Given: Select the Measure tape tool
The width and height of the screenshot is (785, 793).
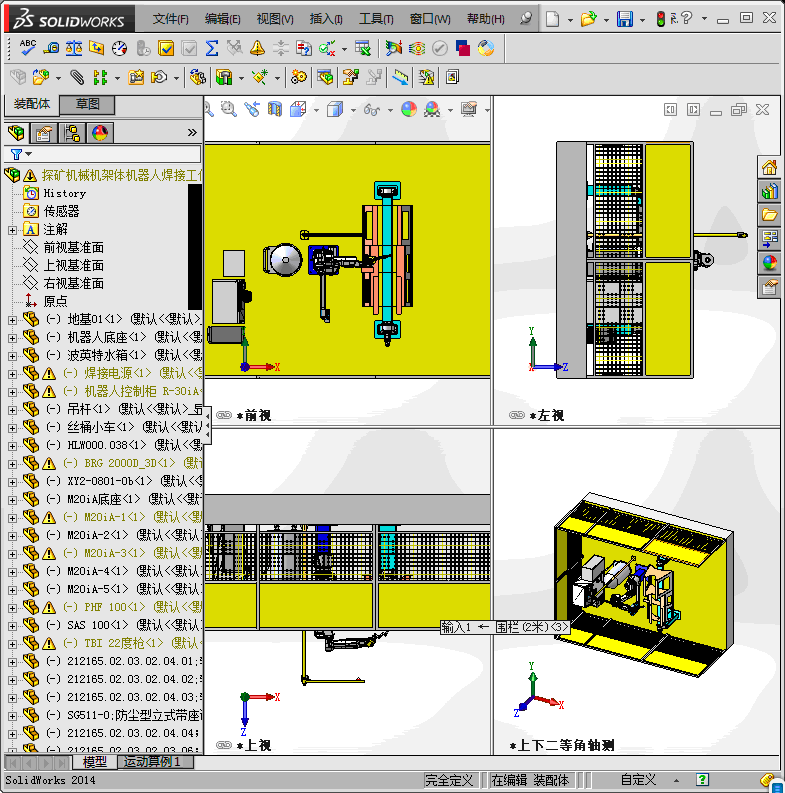Looking at the screenshot, I should coord(51,48).
